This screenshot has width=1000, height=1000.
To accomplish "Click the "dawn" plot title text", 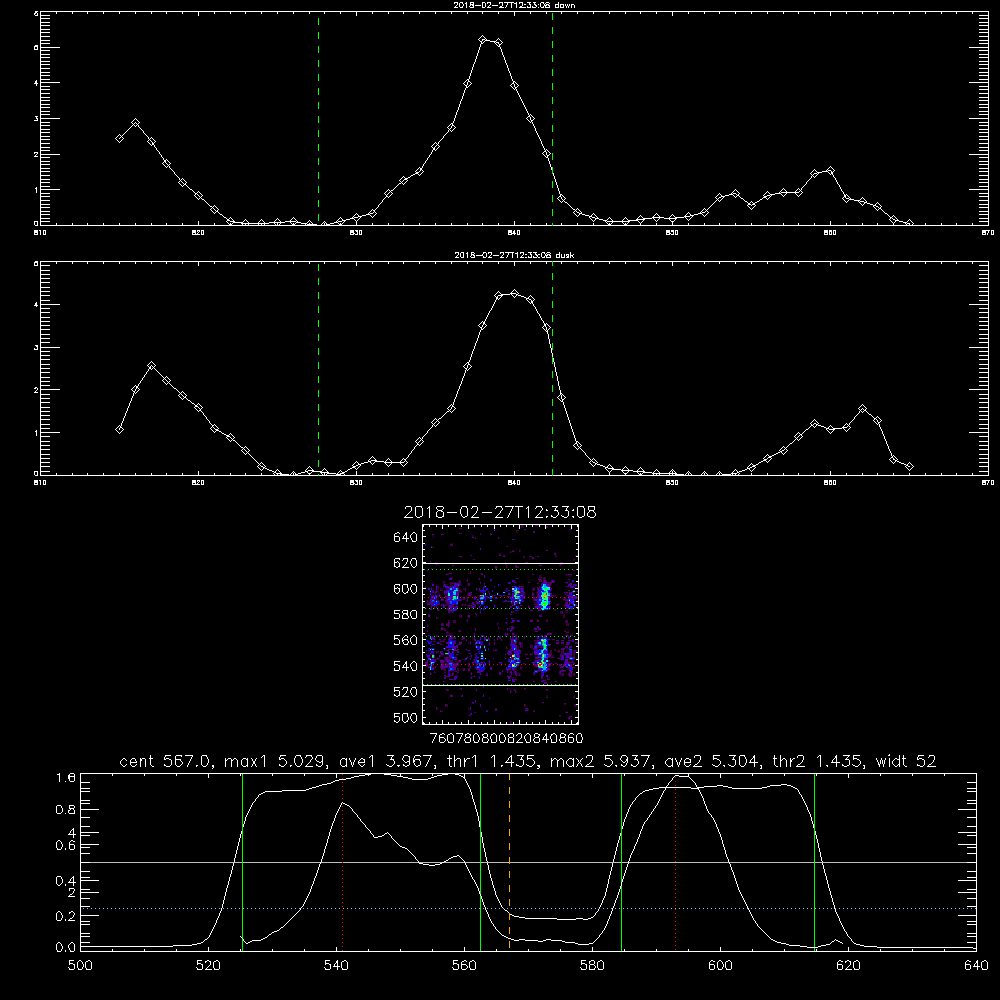I will point(514,5).
